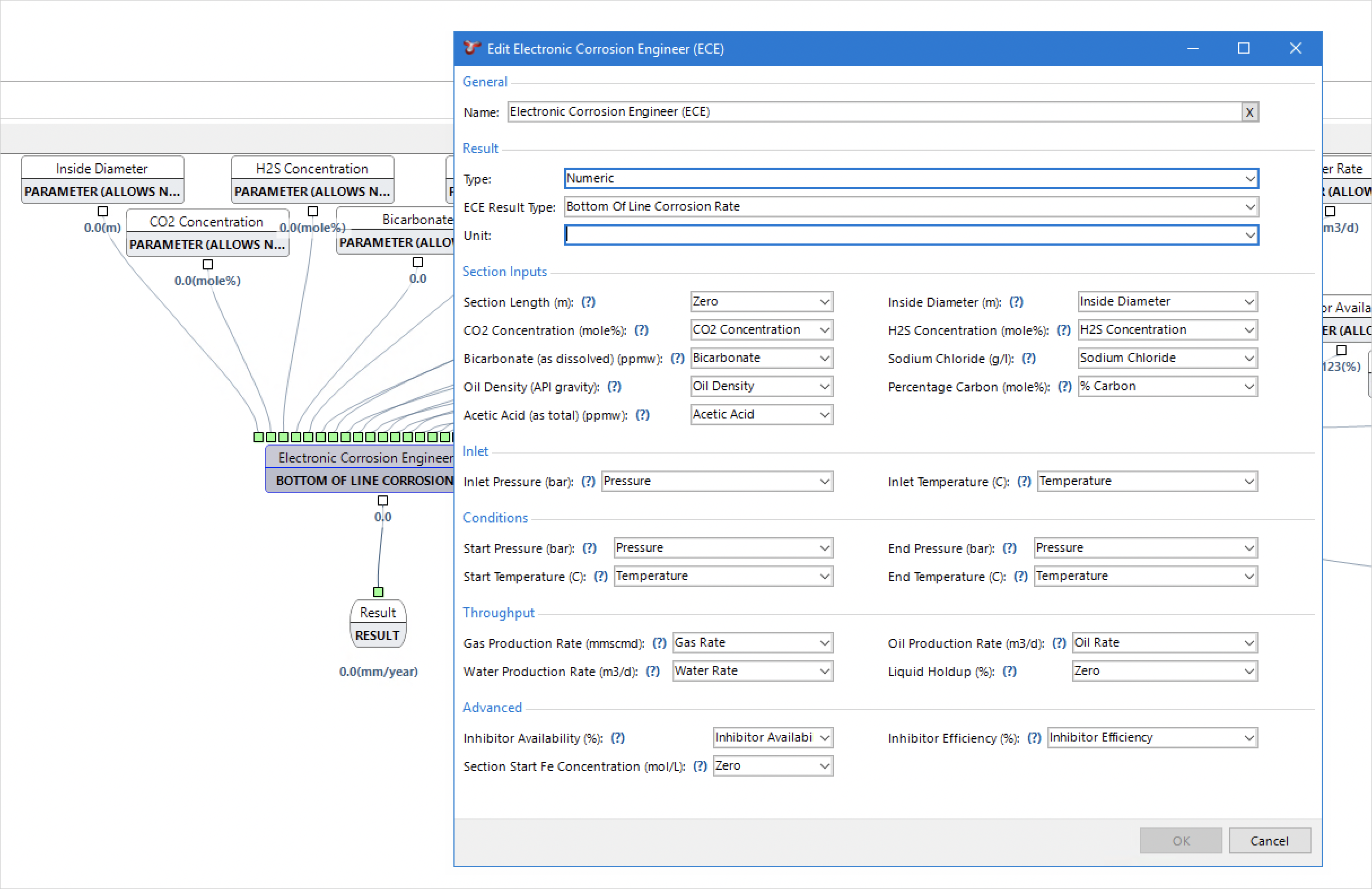1372x889 pixels.
Task: Open the ECE Result Type dropdown
Action: pos(1249,206)
